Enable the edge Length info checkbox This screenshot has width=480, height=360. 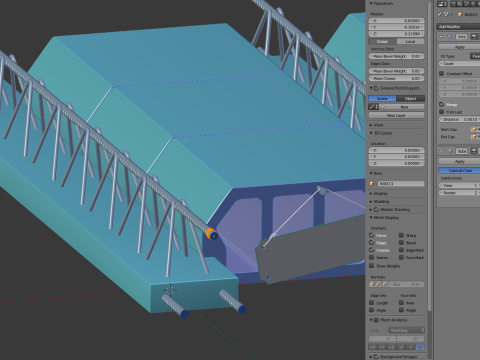pos(371,303)
